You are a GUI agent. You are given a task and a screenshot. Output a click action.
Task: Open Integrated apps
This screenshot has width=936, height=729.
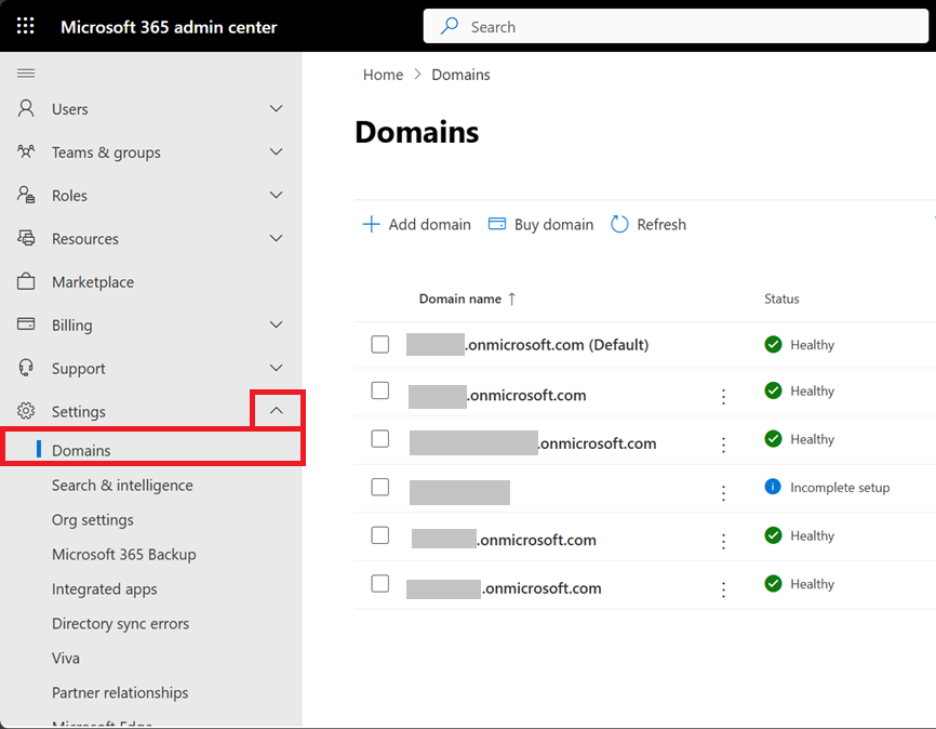pyautogui.click(x=104, y=589)
